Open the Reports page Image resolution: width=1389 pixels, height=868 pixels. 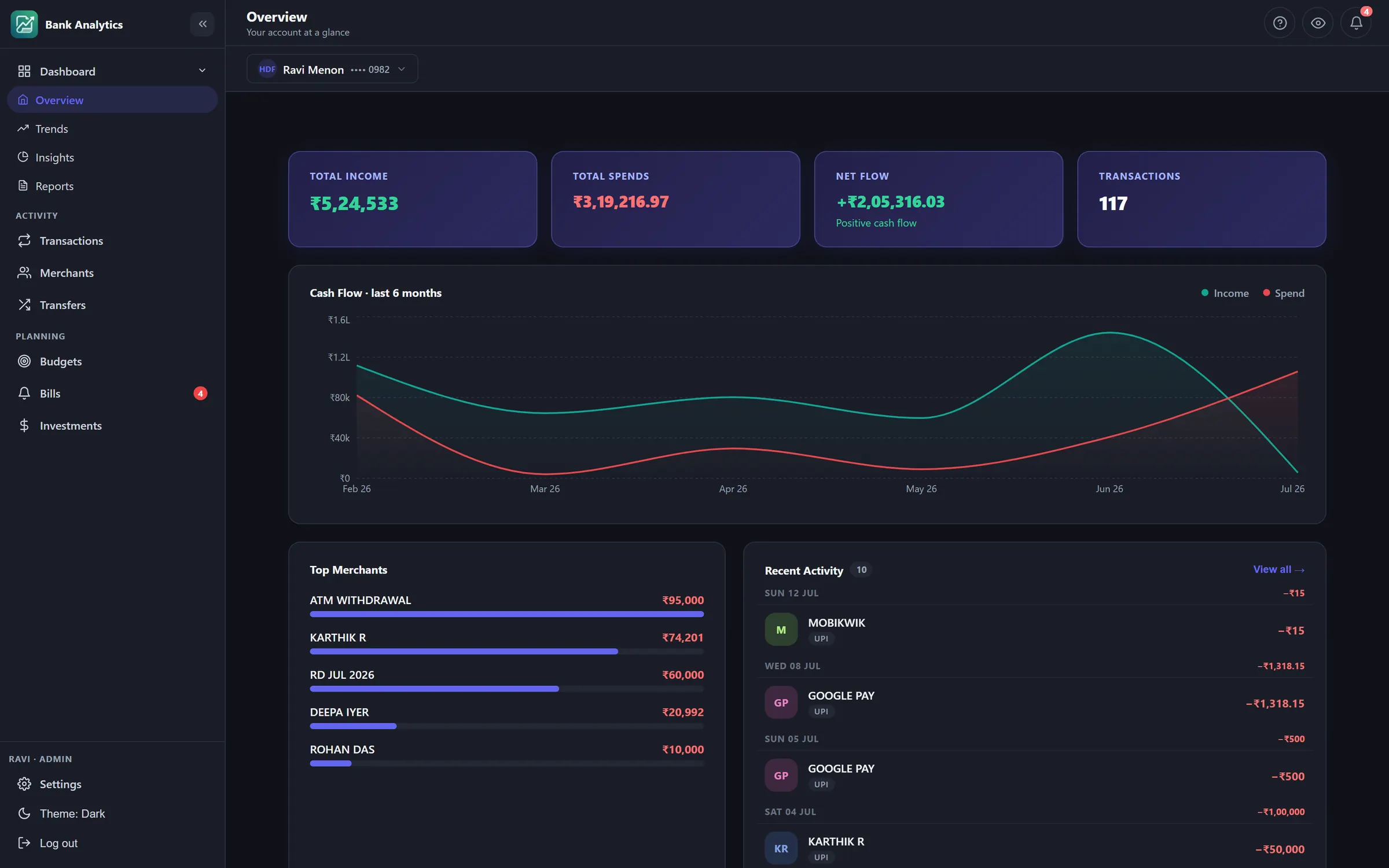coord(112,186)
